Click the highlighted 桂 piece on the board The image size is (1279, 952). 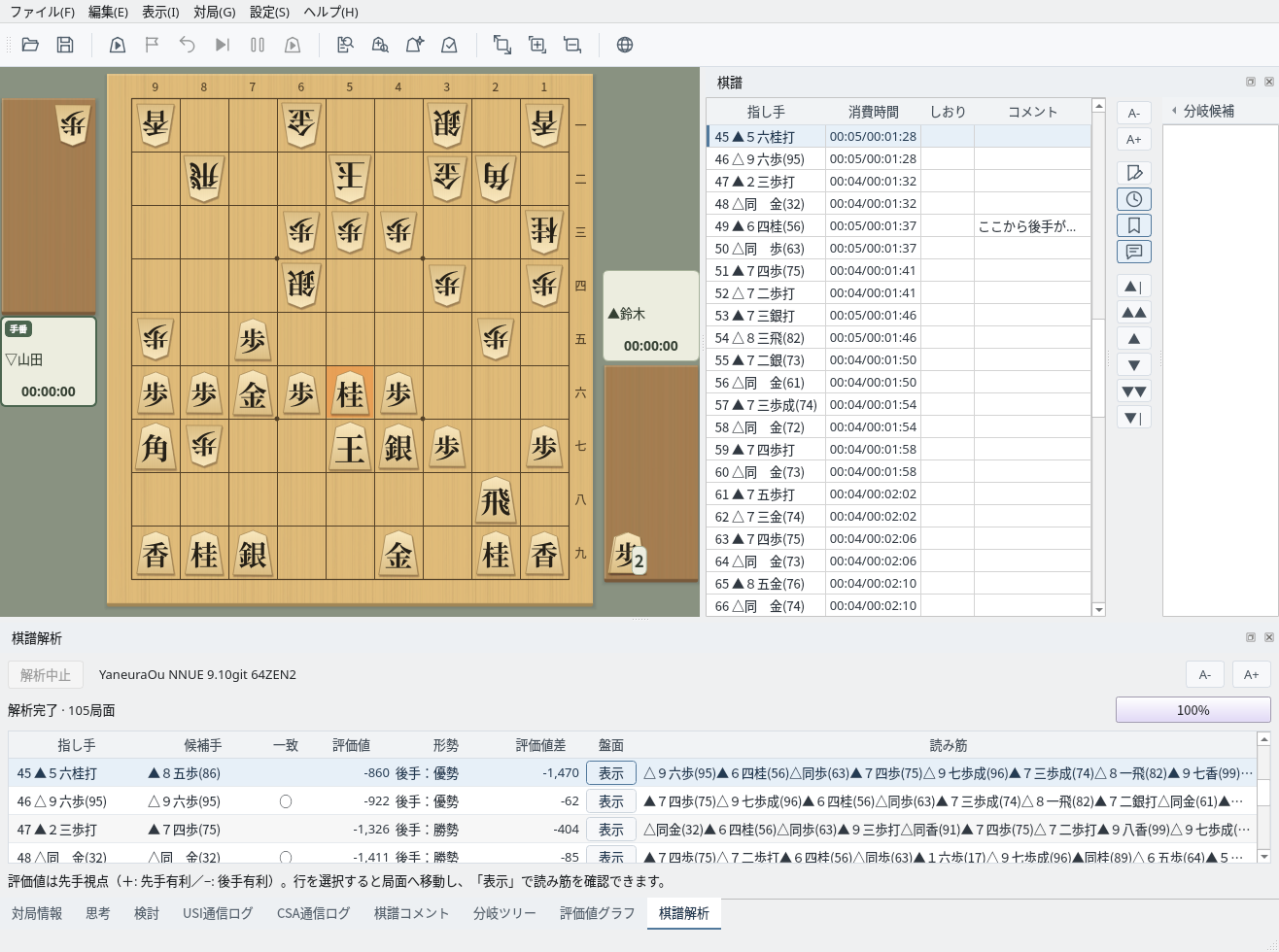click(350, 393)
